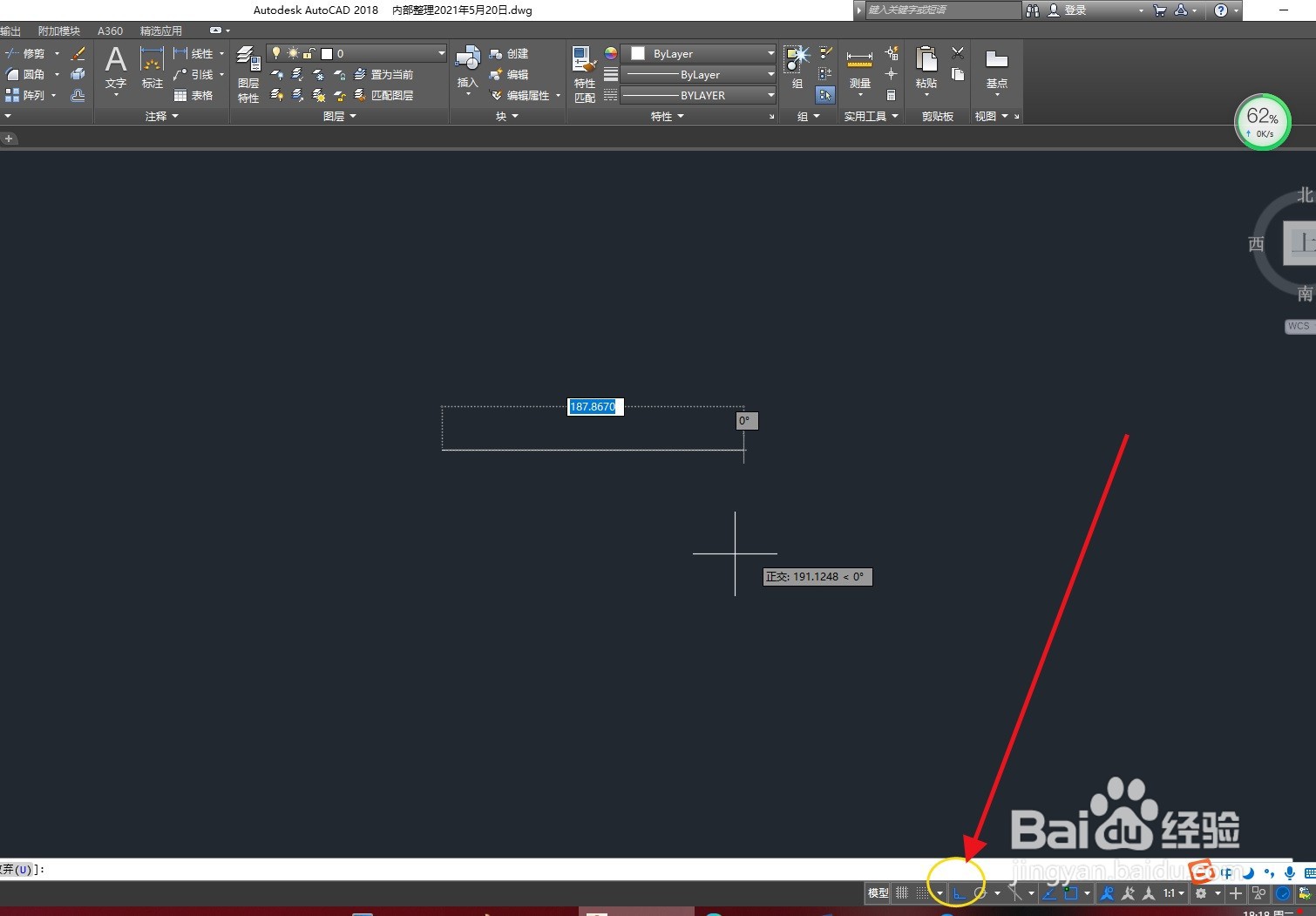Toggle Ortho mode in status bar
1316x916 pixels.
pos(960,893)
